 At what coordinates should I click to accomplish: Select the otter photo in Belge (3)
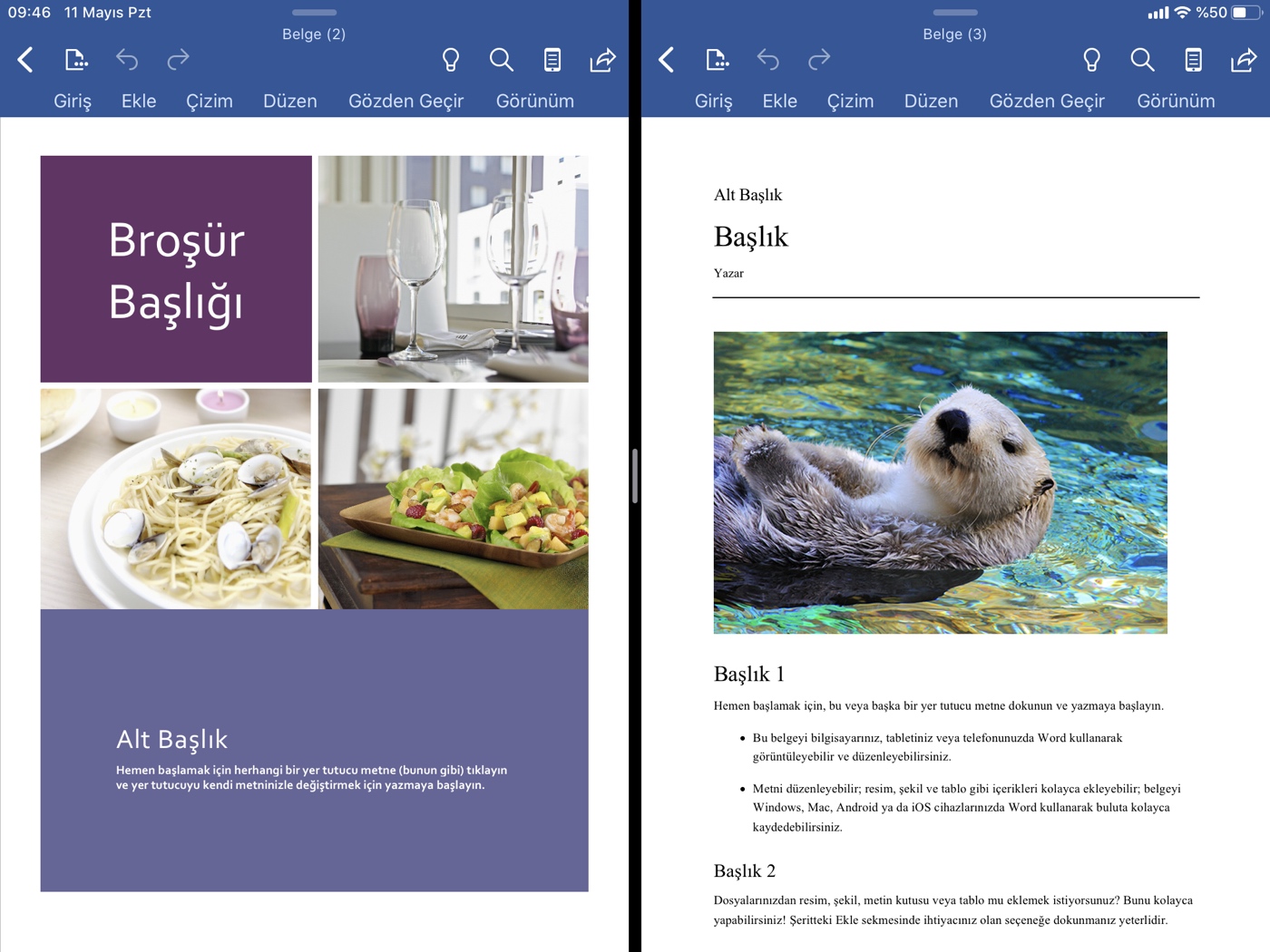pyautogui.click(x=941, y=481)
